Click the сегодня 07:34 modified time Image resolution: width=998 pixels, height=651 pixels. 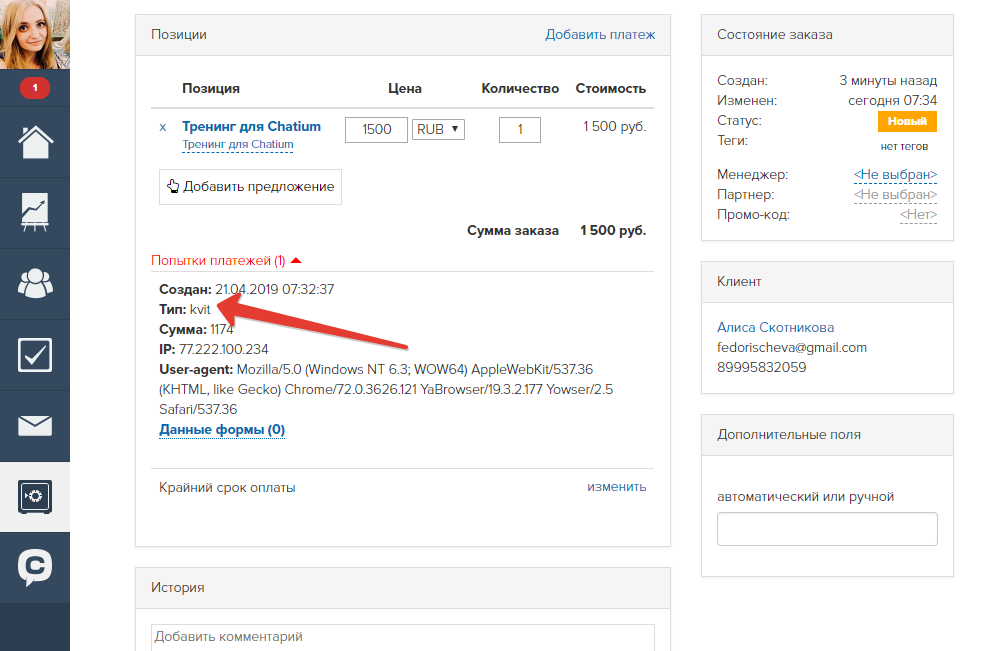click(892, 101)
